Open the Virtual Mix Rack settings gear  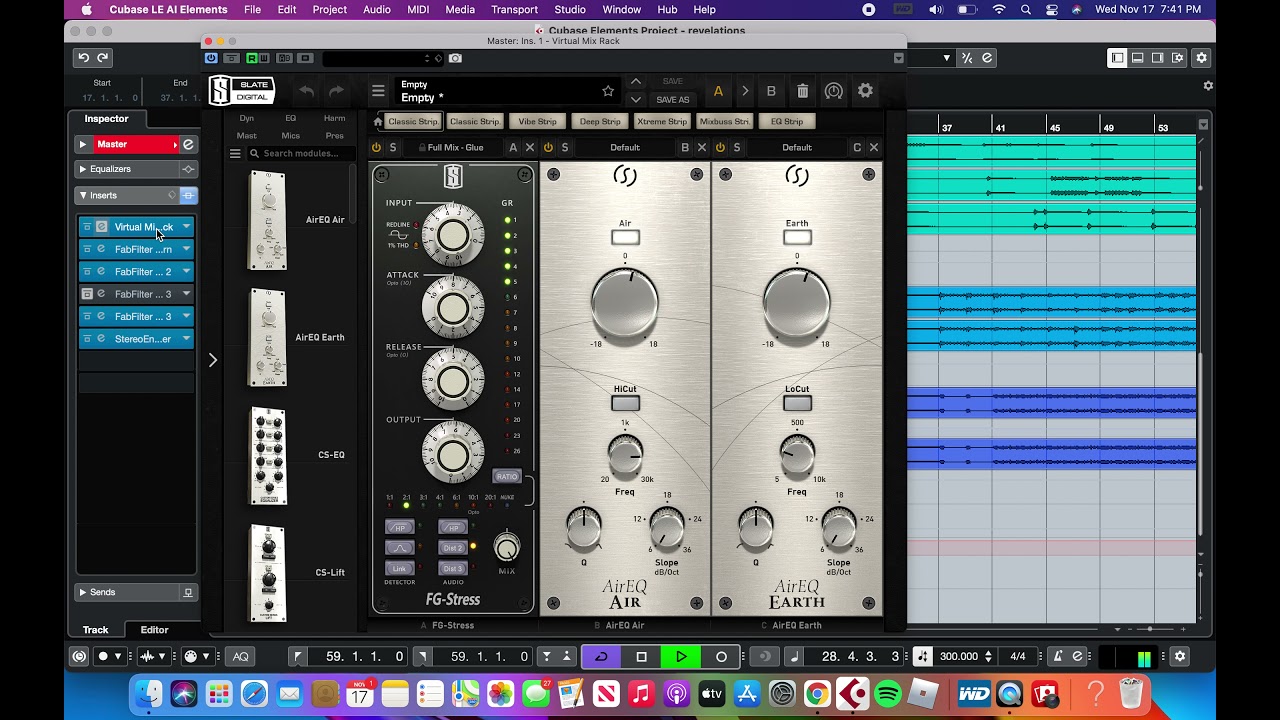point(866,91)
